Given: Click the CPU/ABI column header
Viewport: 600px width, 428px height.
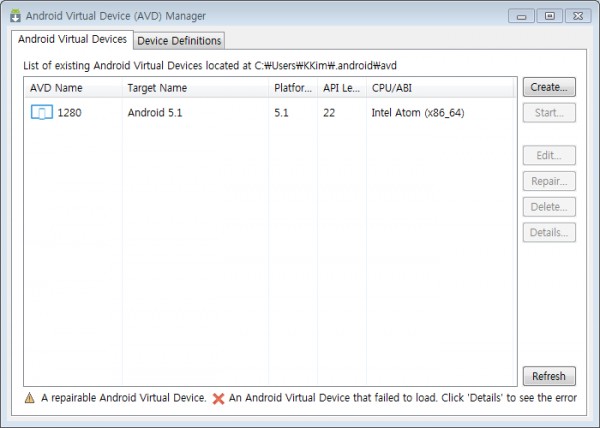Looking at the screenshot, I should (440, 88).
